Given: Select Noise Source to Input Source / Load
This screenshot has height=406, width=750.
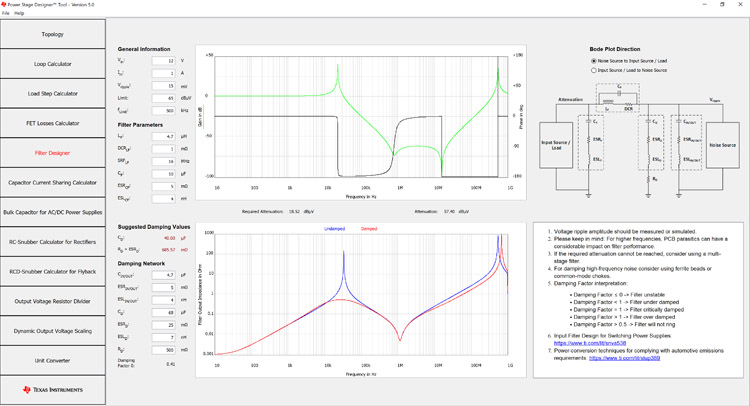Looking at the screenshot, I should pos(629,61).
